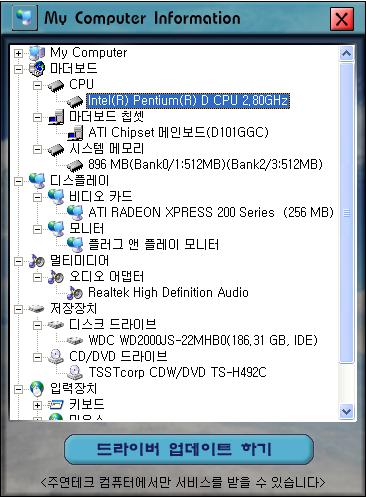Screen dimensions: 366x497
Task: Select the '마더보드' tree label
Action: point(73,69)
